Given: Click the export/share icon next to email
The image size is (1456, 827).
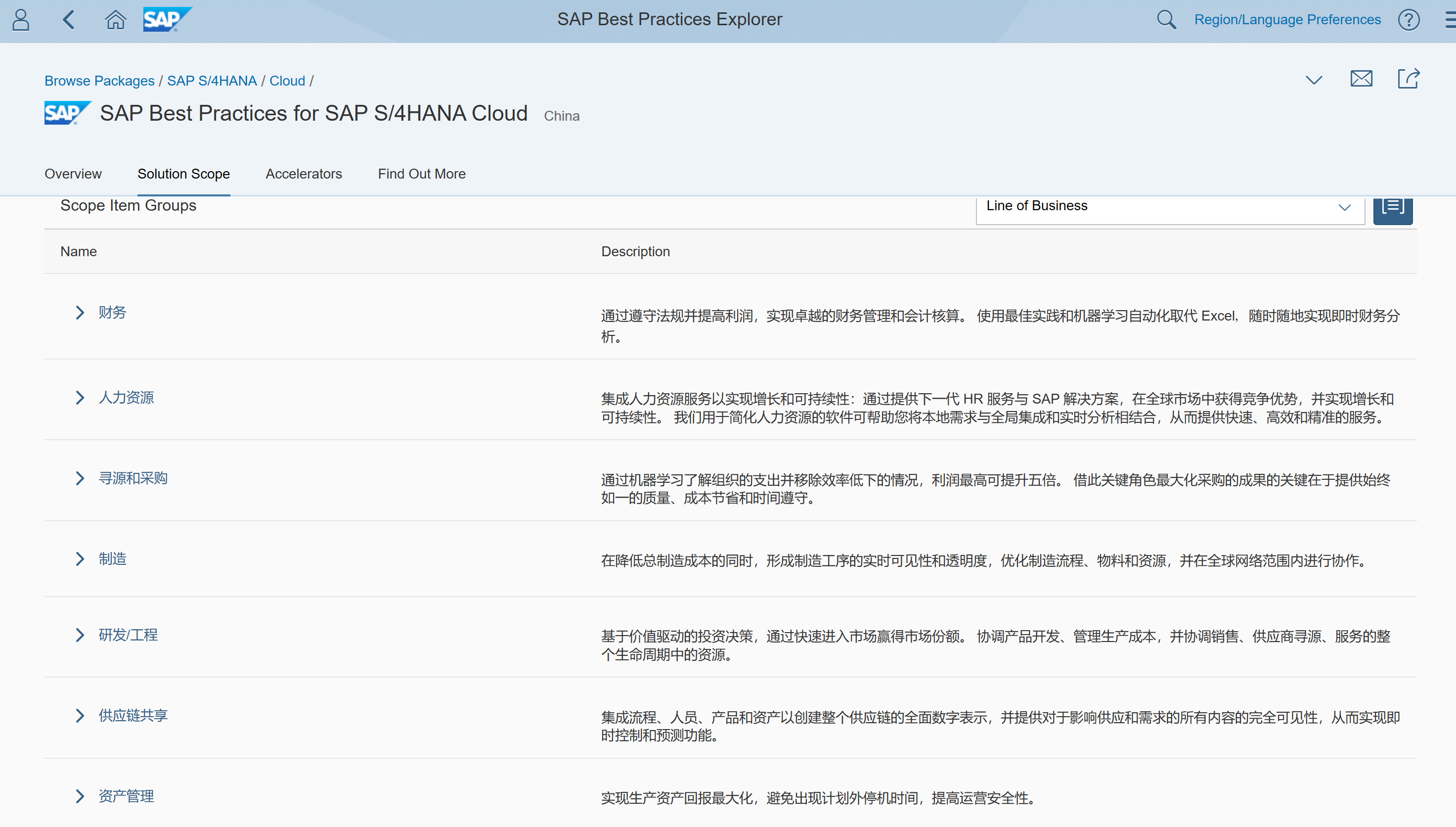Looking at the screenshot, I should (x=1409, y=79).
